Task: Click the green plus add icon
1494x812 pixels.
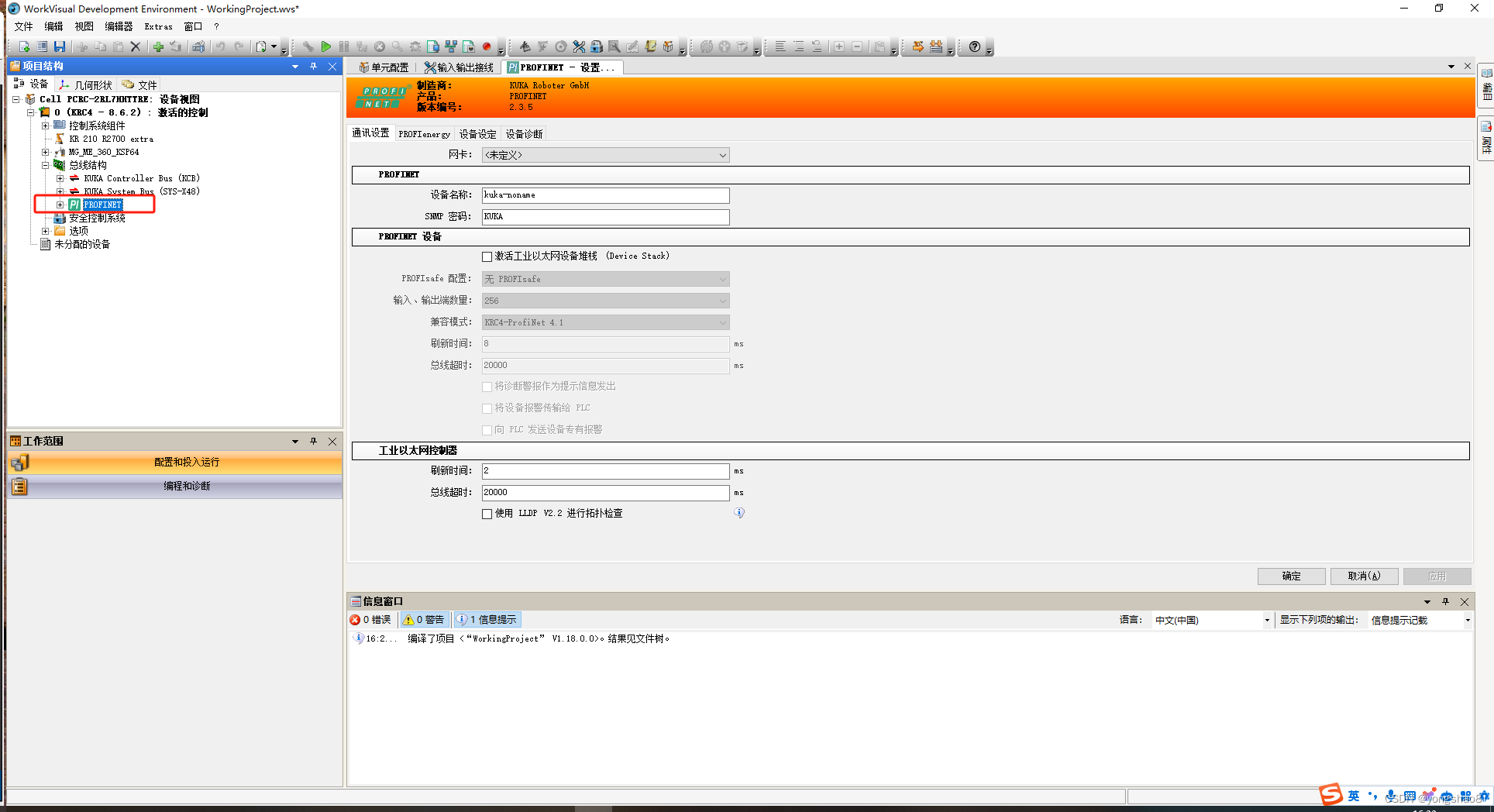Action: click(x=158, y=46)
